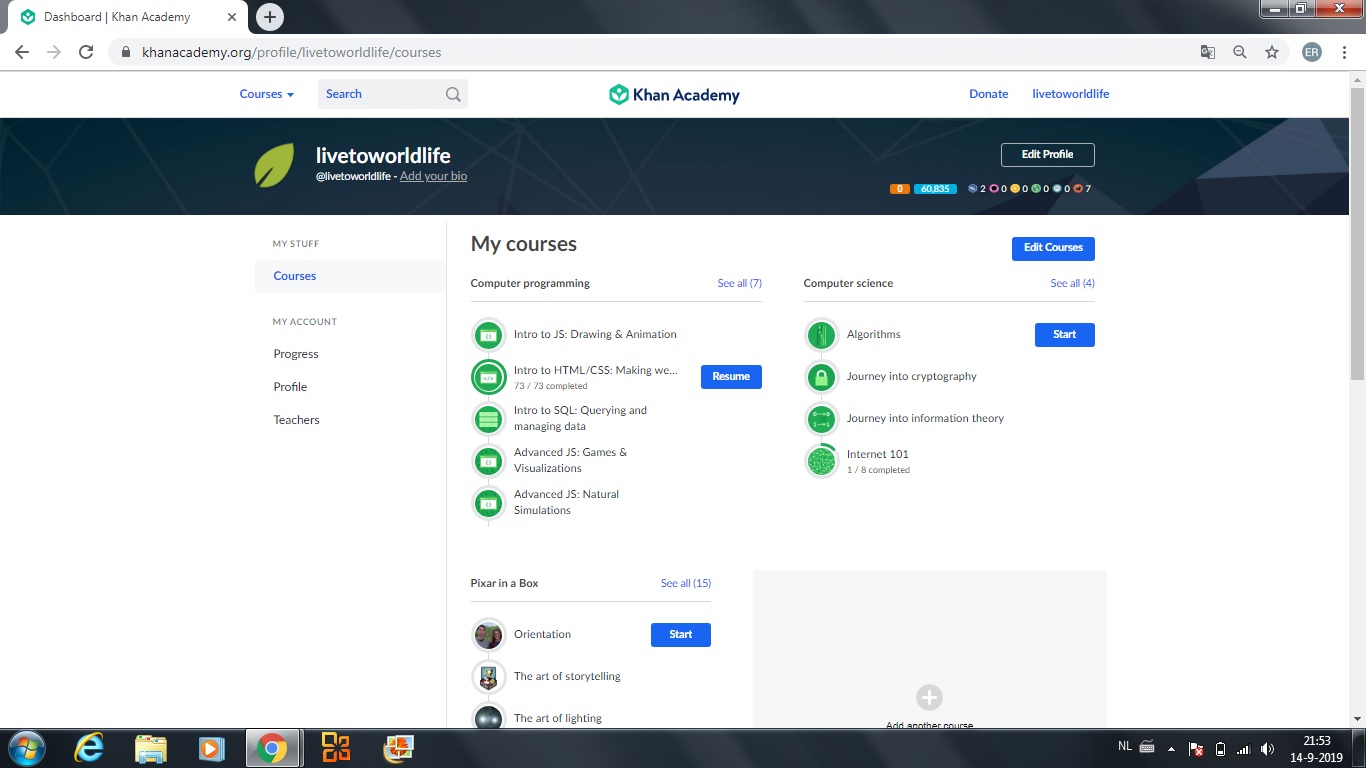Click 'Journey into information theory' course title

coord(925,419)
